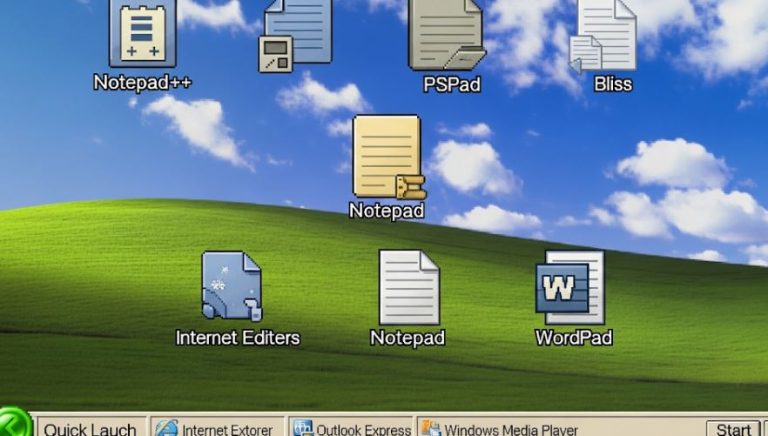
Task: Click the Start button in the taskbar
Action: click(x=733, y=428)
